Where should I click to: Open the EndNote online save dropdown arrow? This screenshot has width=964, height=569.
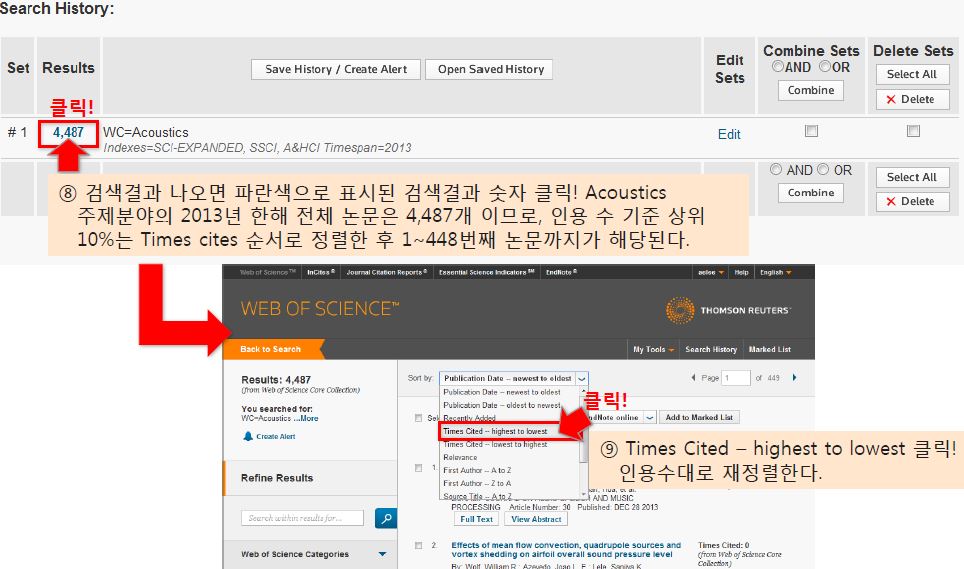[x=650, y=417]
